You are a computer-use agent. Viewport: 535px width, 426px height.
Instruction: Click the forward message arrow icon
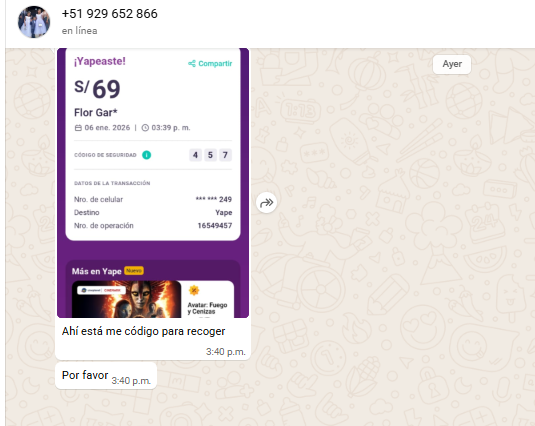pos(266,203)
